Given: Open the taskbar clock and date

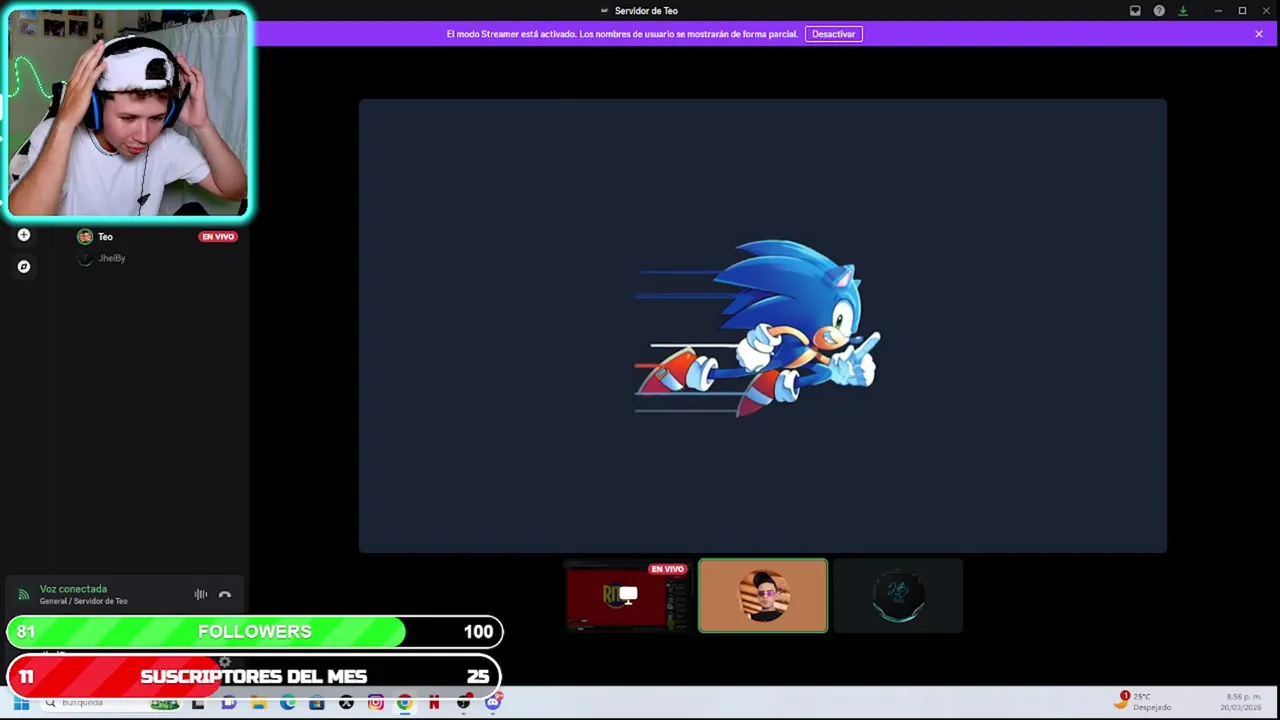Looking at the screenshot, I should [1240, 702].
